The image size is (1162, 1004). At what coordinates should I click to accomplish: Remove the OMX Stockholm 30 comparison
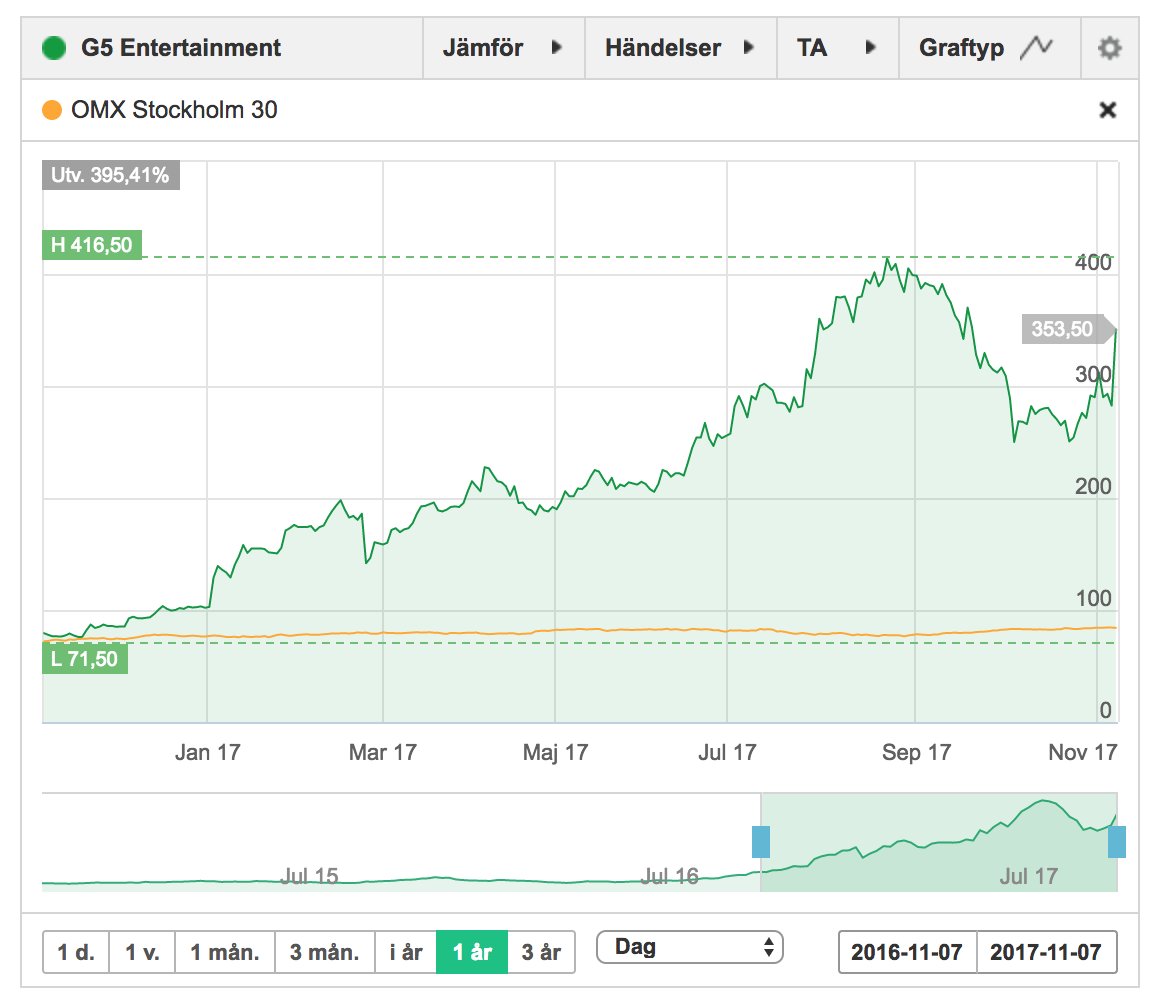point(1107,110)
